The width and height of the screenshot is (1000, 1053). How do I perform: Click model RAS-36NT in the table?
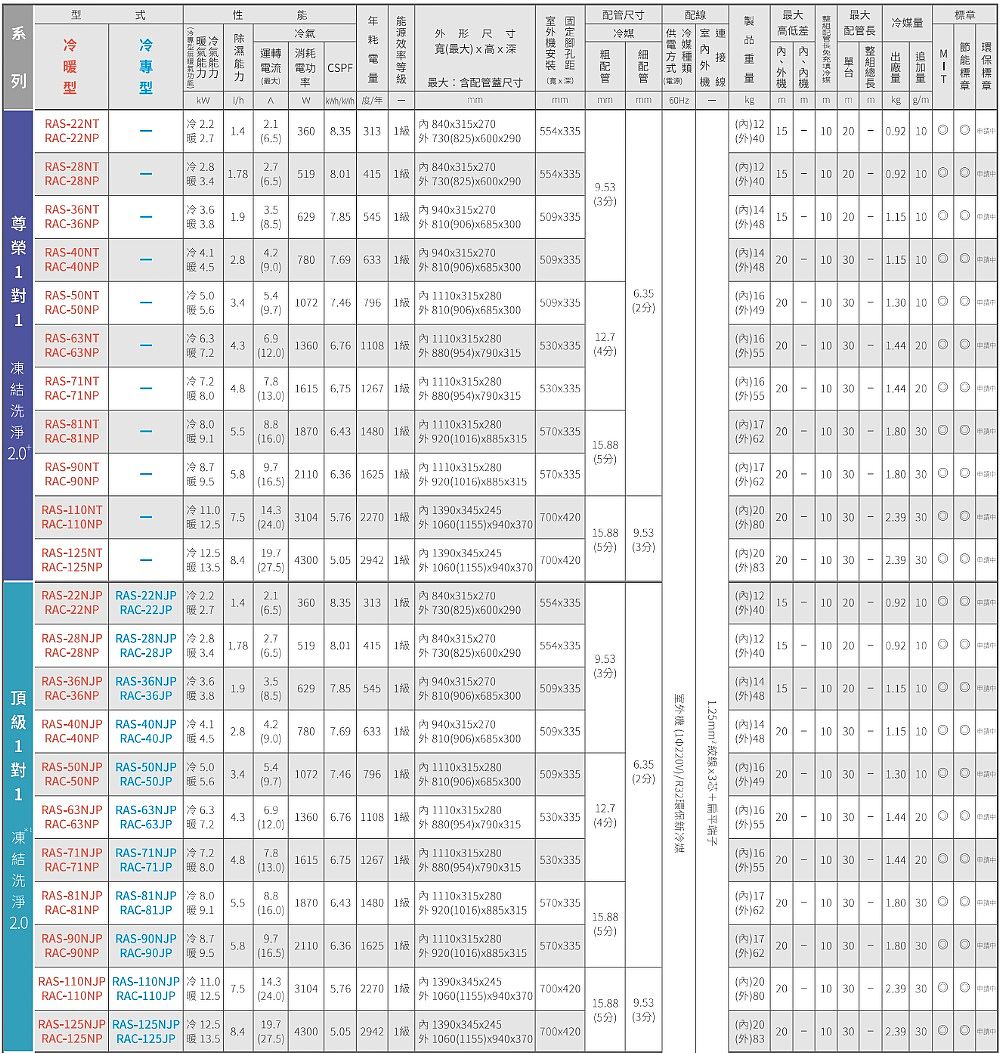[72, 210]
